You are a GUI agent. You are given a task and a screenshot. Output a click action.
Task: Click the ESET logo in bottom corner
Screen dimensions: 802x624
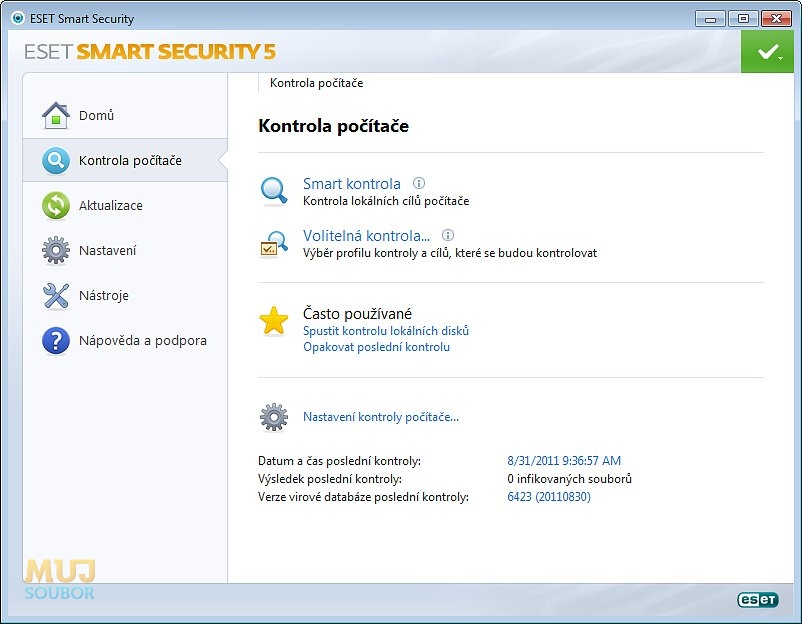(x=758, y=599)
